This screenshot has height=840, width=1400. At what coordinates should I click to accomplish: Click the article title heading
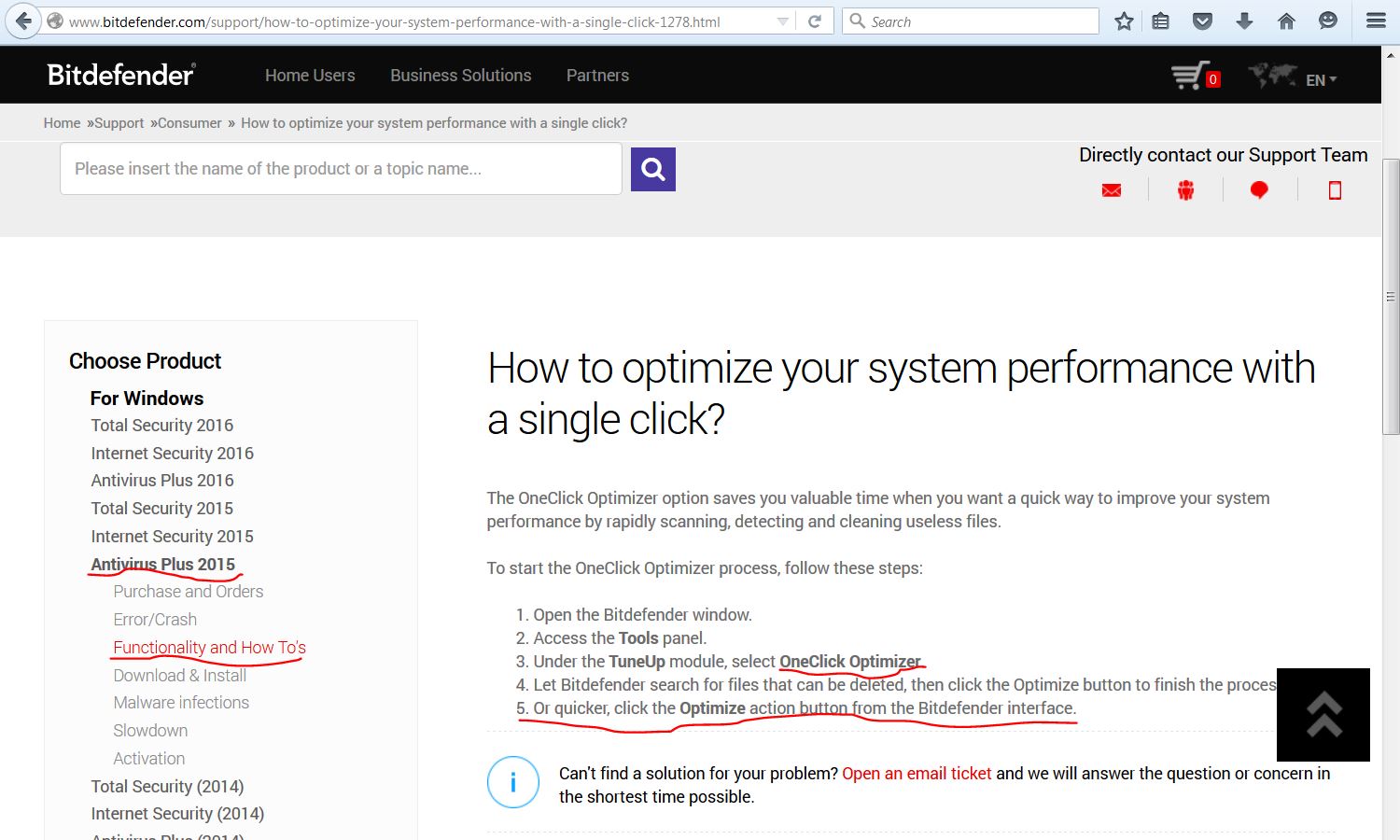click(901, 393)
